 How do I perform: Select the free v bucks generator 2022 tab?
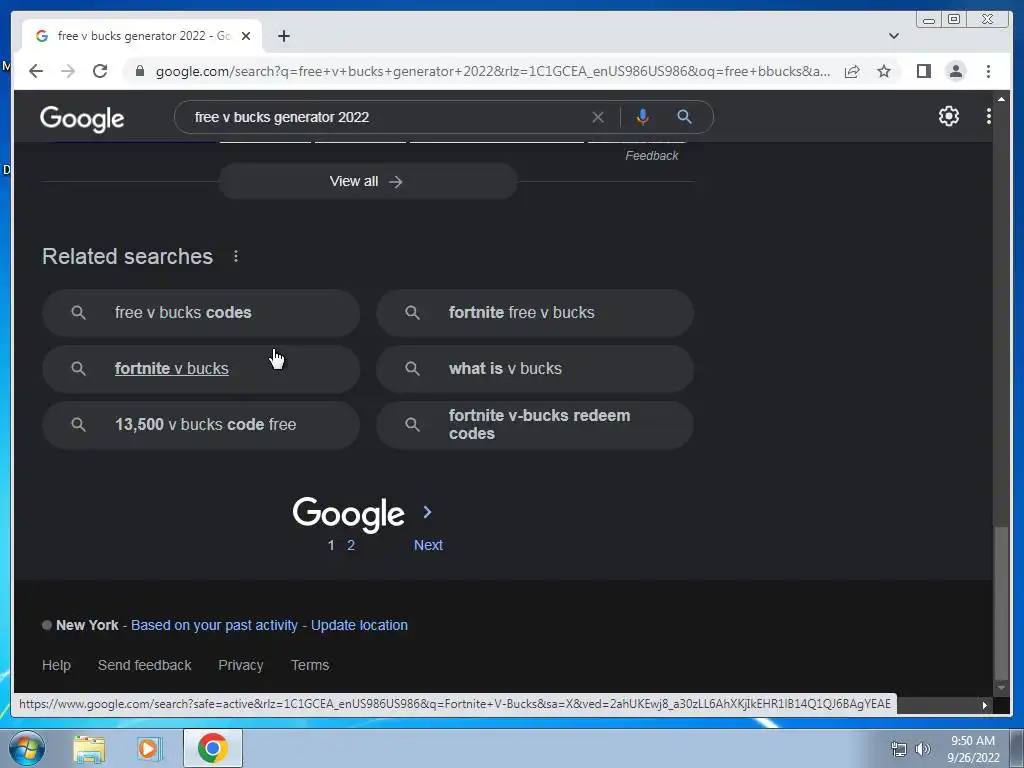coord(142,36)
